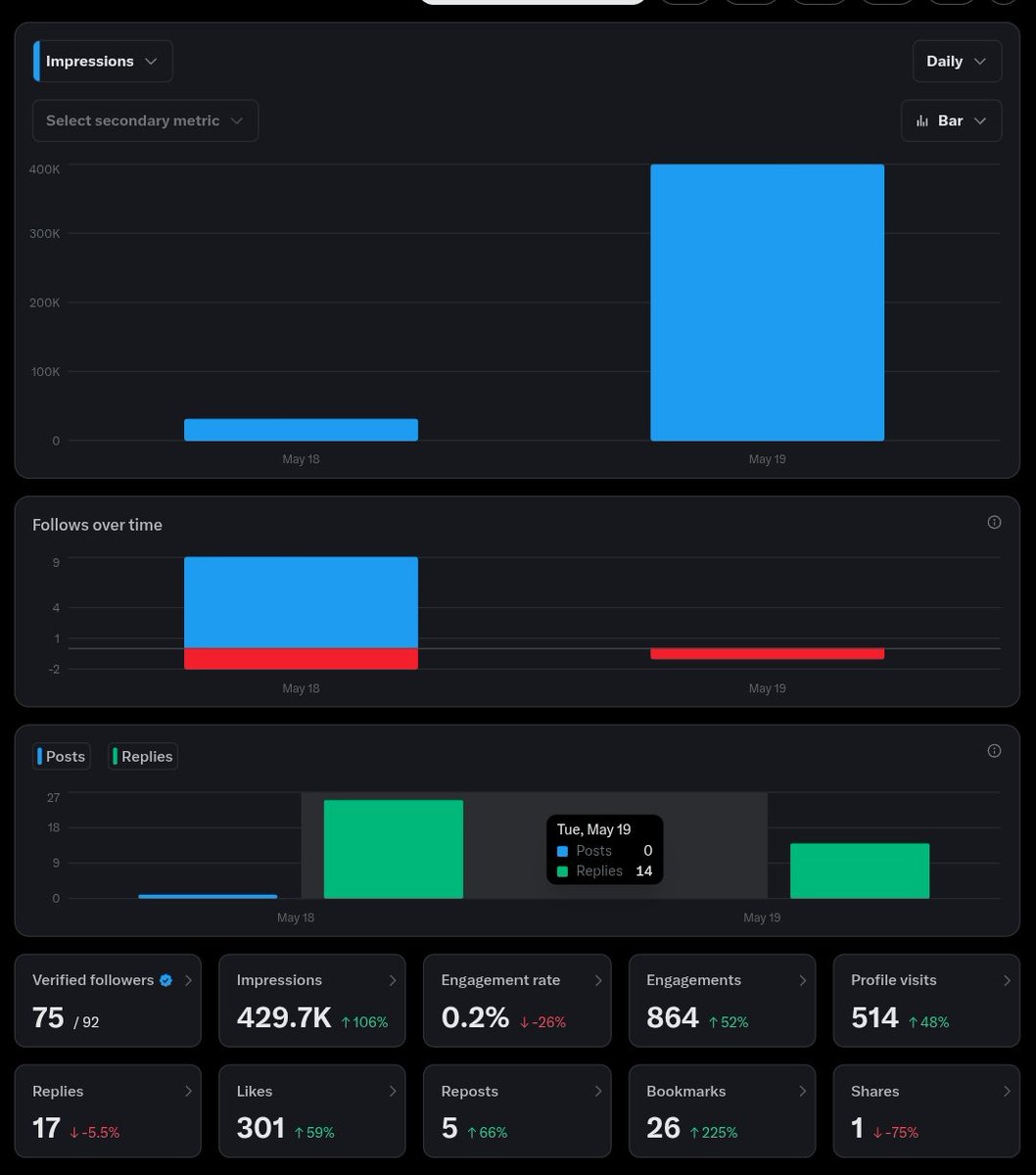This screenshot has width=1036, height=1175.
Task: Click the Replies 14 tooltip row
Action: (604, 870)
